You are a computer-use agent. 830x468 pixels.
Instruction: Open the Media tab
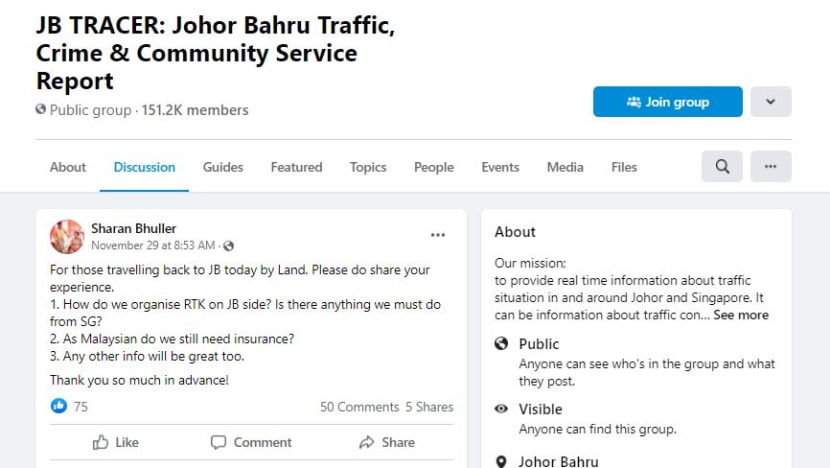(565, 167)
